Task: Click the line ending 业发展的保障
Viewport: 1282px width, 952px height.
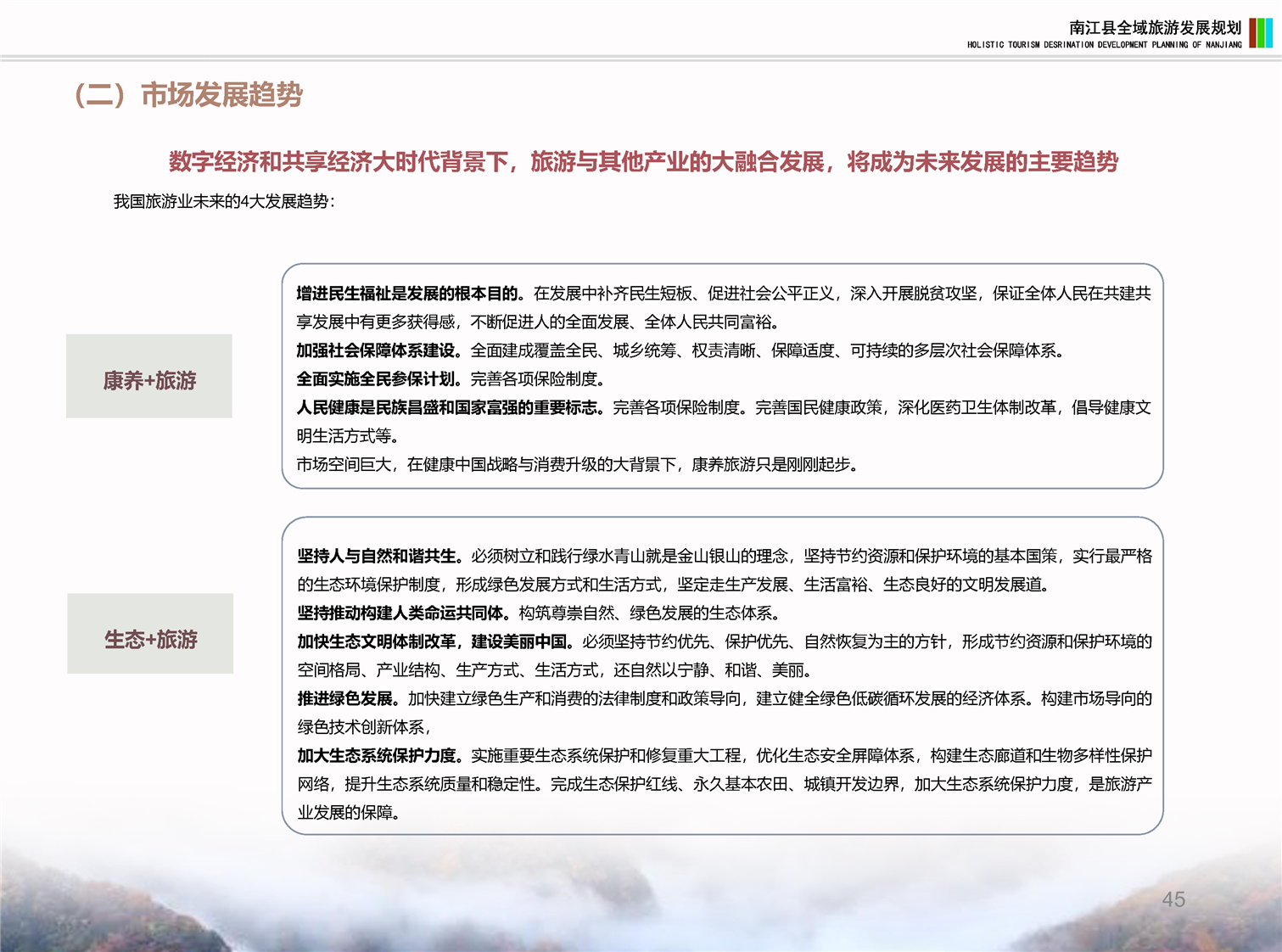Action: point(349,812)
